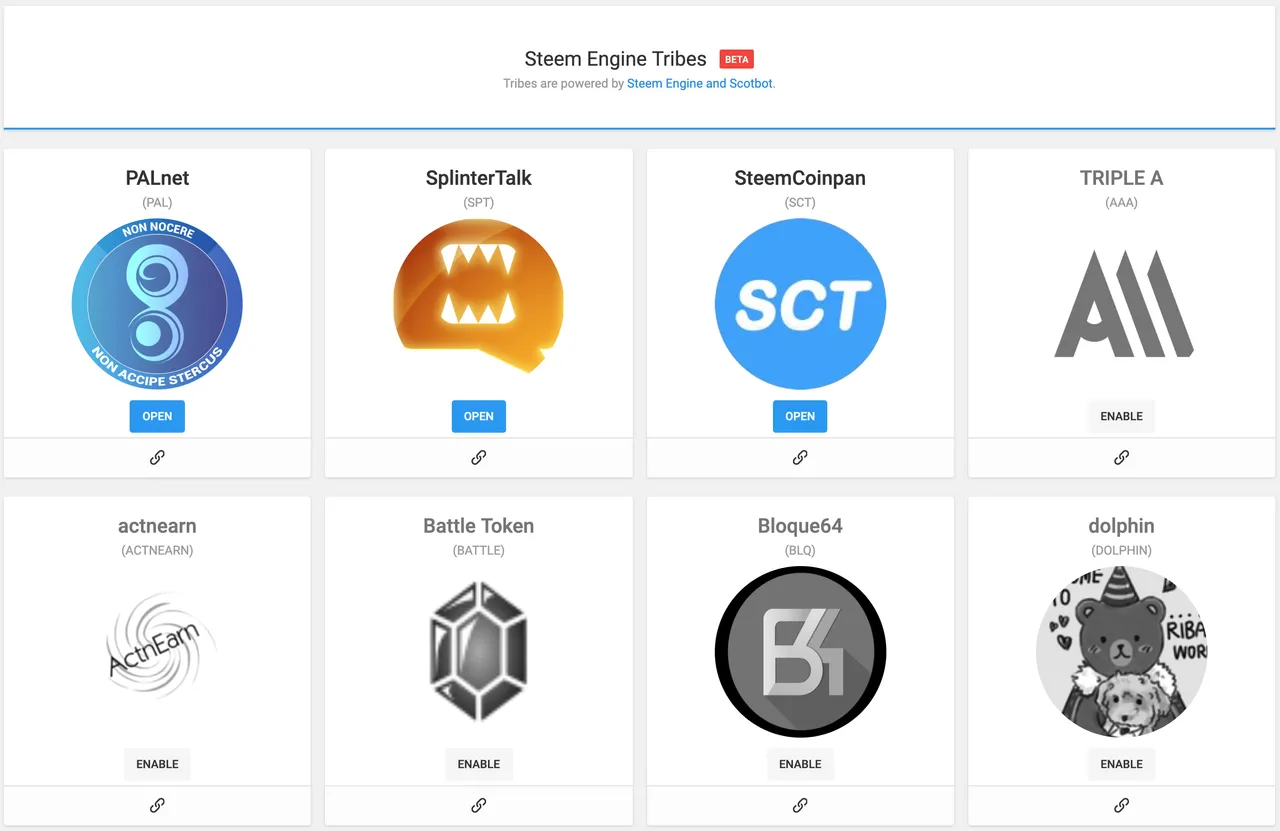Enable the TRIPLE A tribe
The height and width of the screenshot is (831, 1280).
click(1121, 416)
